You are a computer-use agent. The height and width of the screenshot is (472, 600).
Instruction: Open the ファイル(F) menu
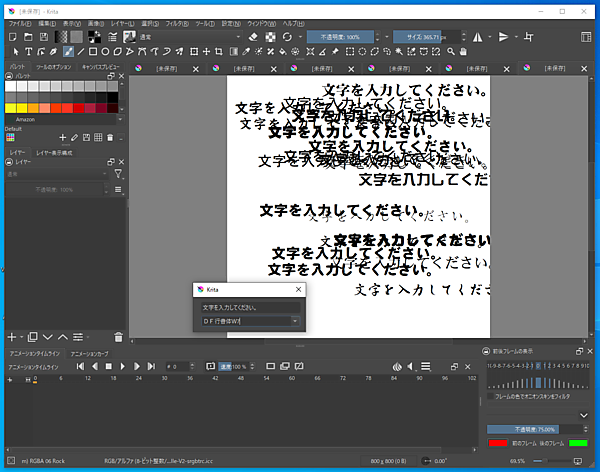tap(20, 22)
